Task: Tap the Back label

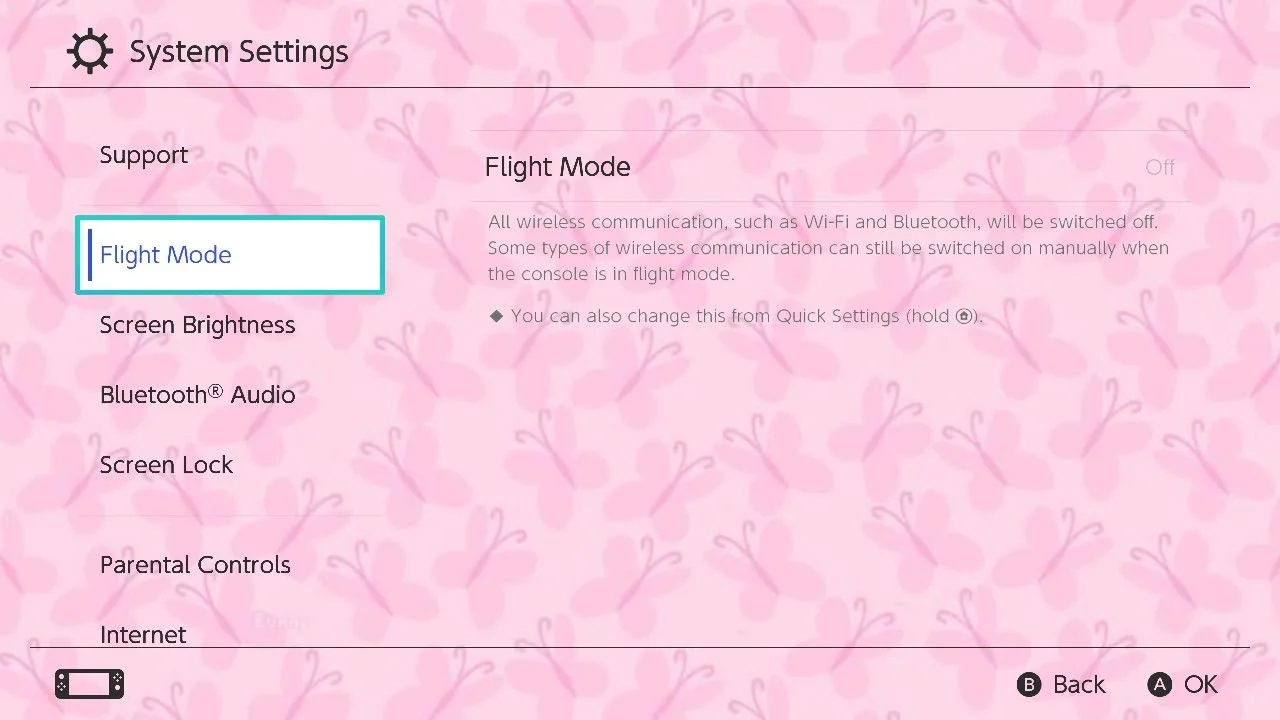Action: (1079, 684)
